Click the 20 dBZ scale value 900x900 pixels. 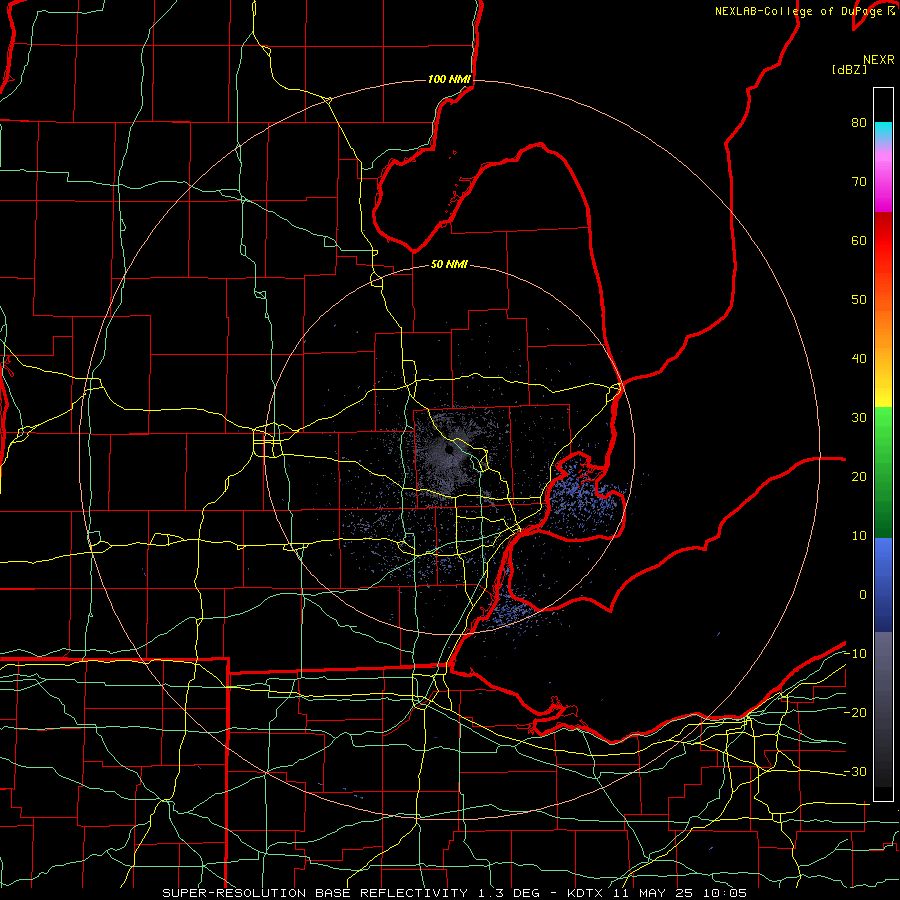pyautogui.click(x=859, y=477)
